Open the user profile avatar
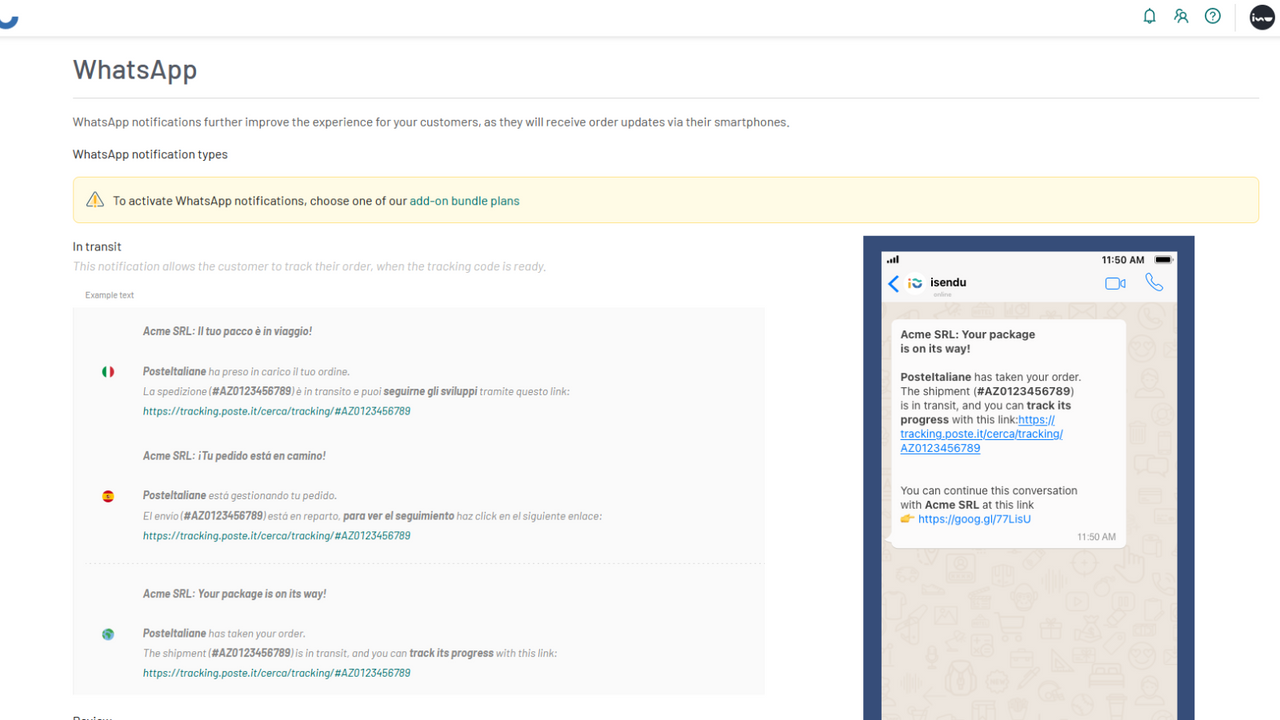The width and height of the screenshot is (1280, 720). [1262, 17]
